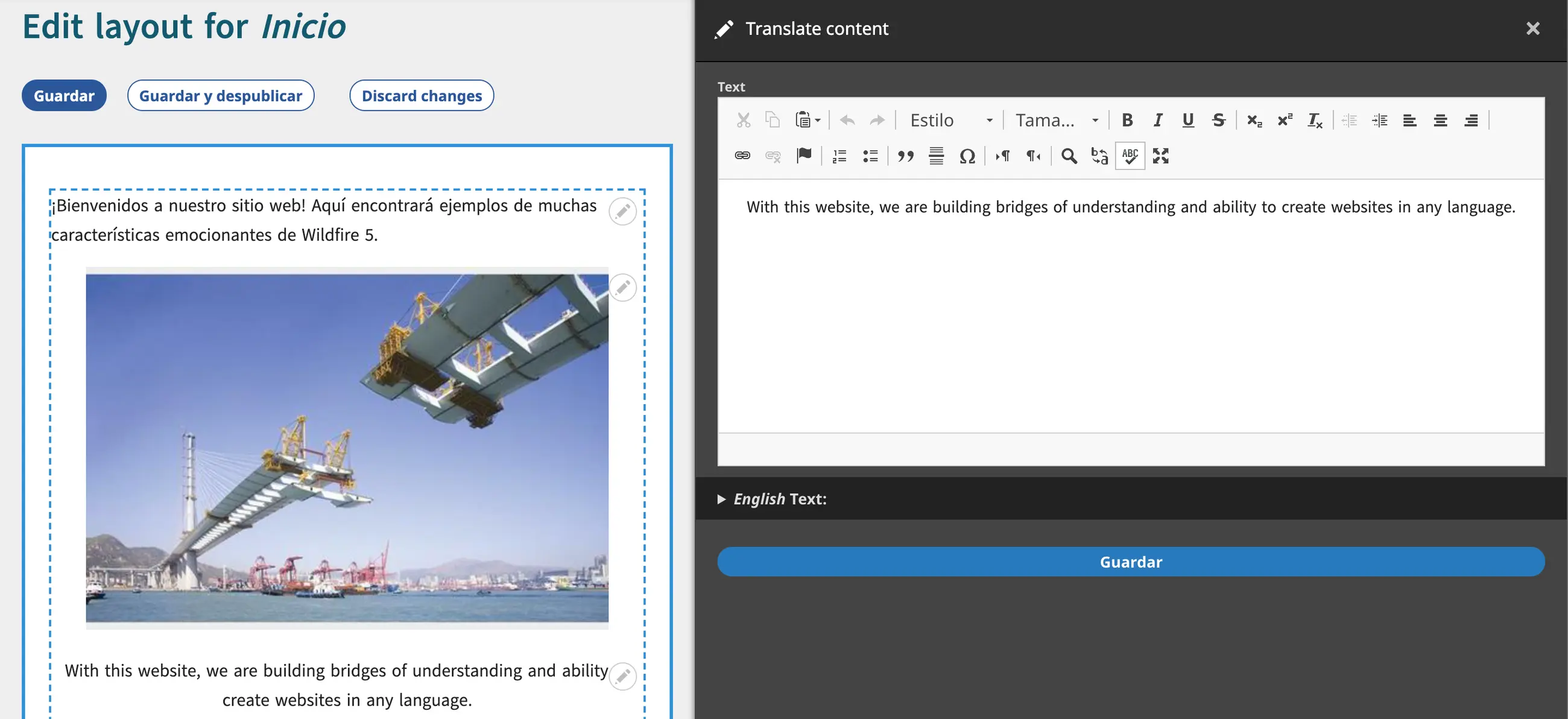Click the Remove Format icon
Viewport: 1568px width, 719px height.
click(x=1315, y=120)
